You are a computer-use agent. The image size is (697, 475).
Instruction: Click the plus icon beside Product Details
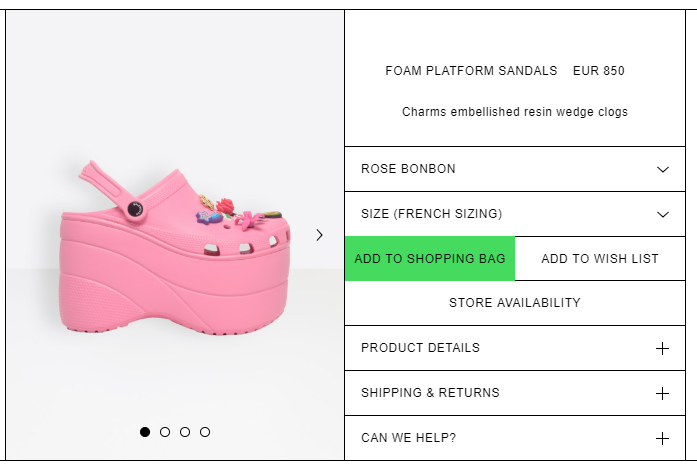662,348
